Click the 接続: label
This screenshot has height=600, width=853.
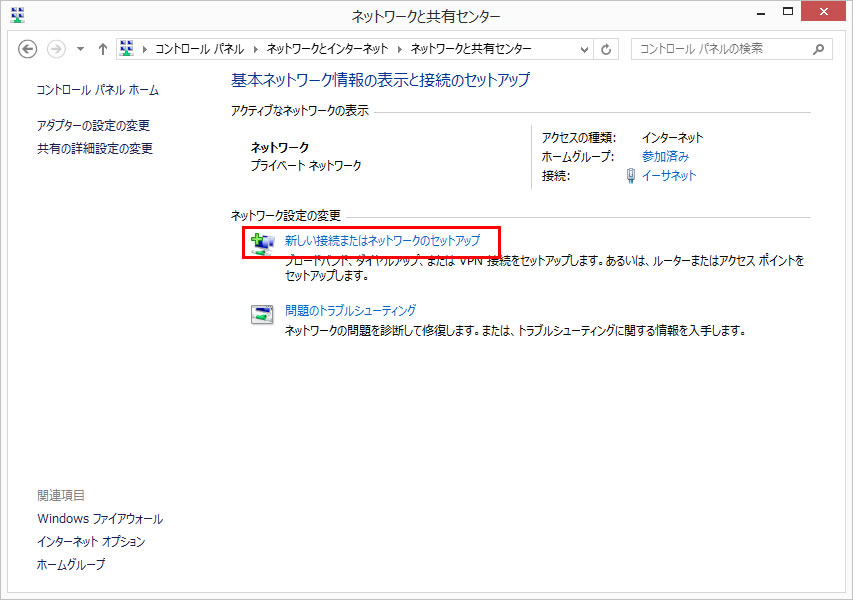coord(555,176)
